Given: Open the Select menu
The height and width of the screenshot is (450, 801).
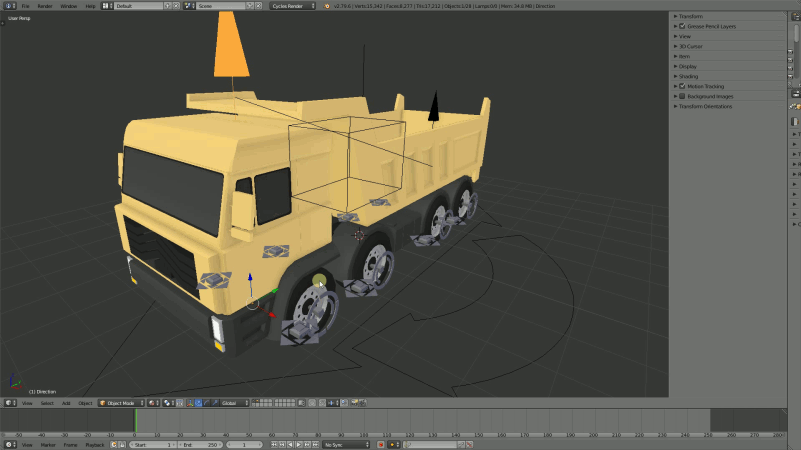Looking at the screenshot, I should point(47,403).
